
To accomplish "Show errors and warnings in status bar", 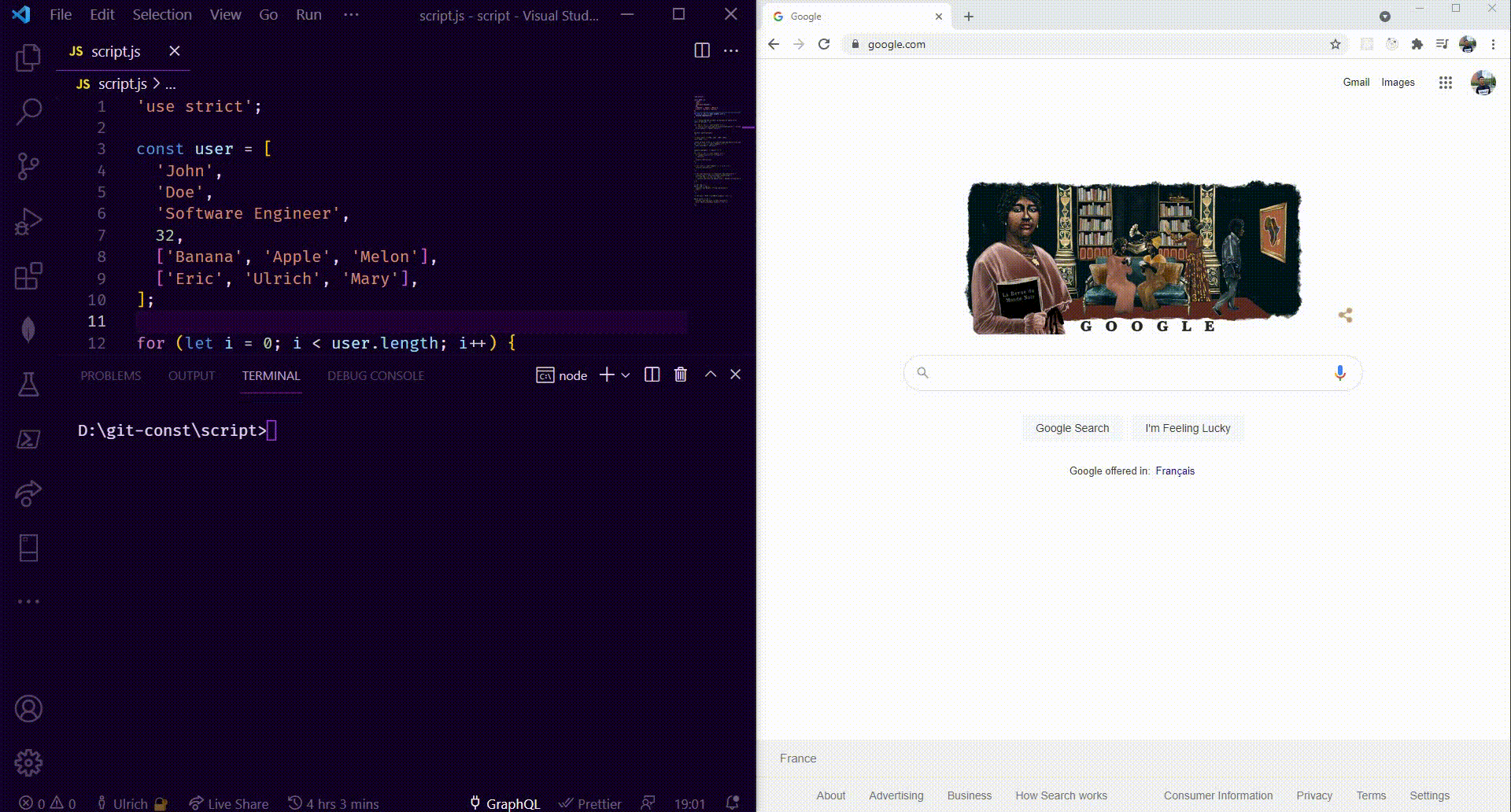I will (48, 803).
